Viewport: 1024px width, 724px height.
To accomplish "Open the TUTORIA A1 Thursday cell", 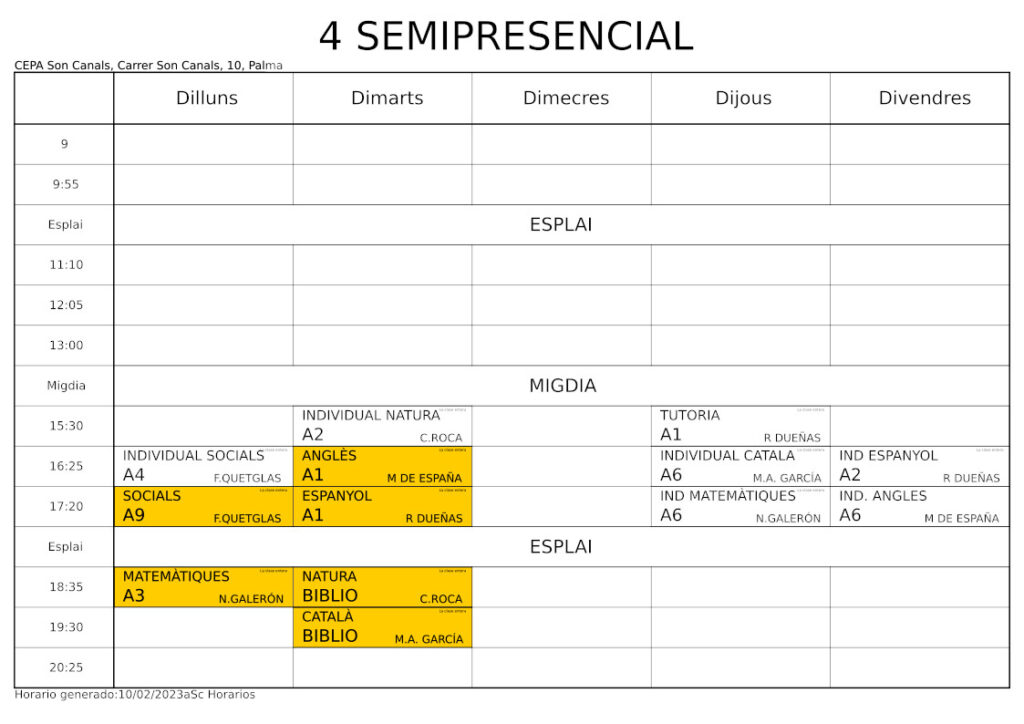I will (x=741, y=426).
